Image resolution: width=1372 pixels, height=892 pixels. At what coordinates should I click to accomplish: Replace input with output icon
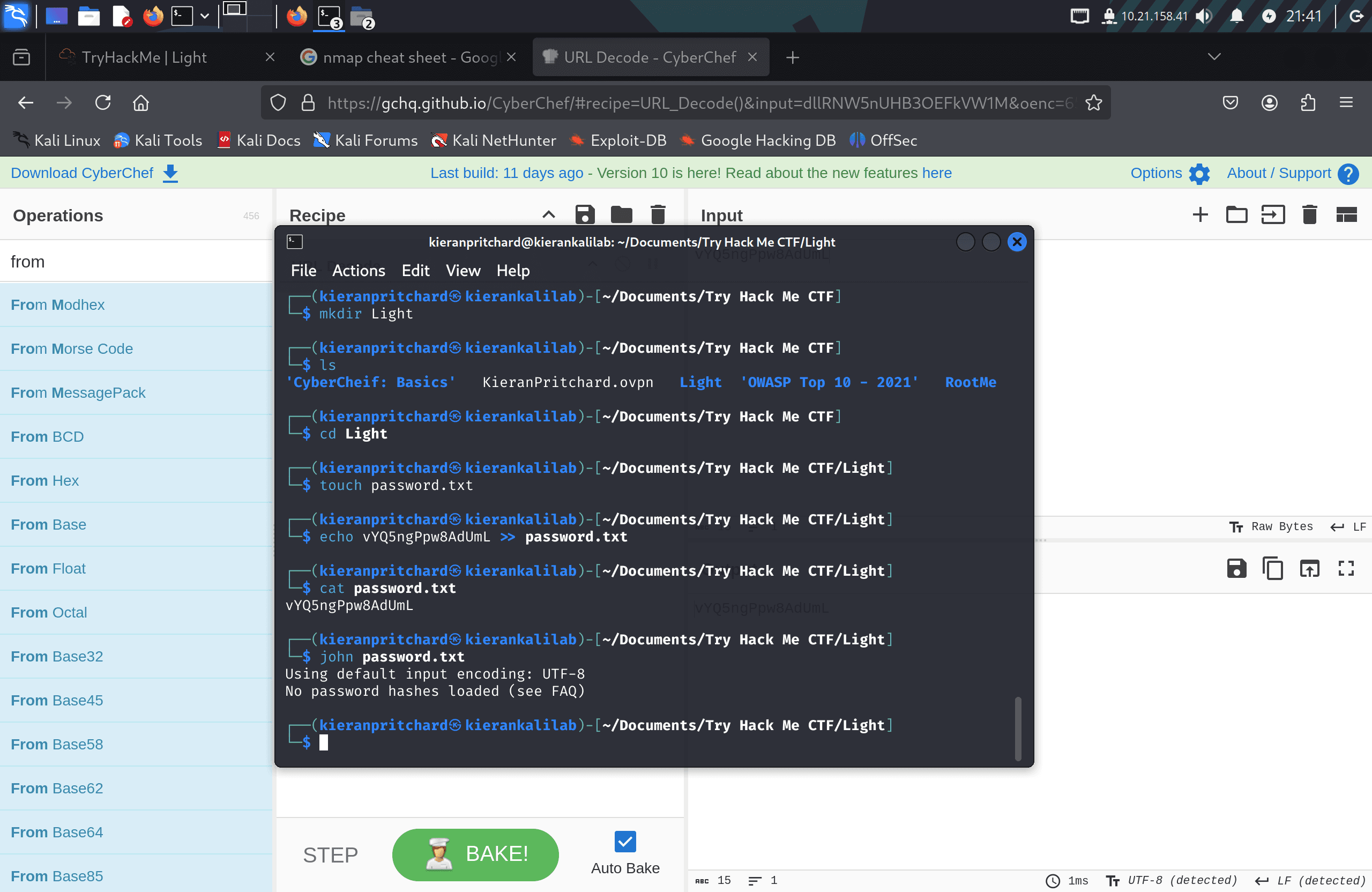click(x=1309, y=568)
